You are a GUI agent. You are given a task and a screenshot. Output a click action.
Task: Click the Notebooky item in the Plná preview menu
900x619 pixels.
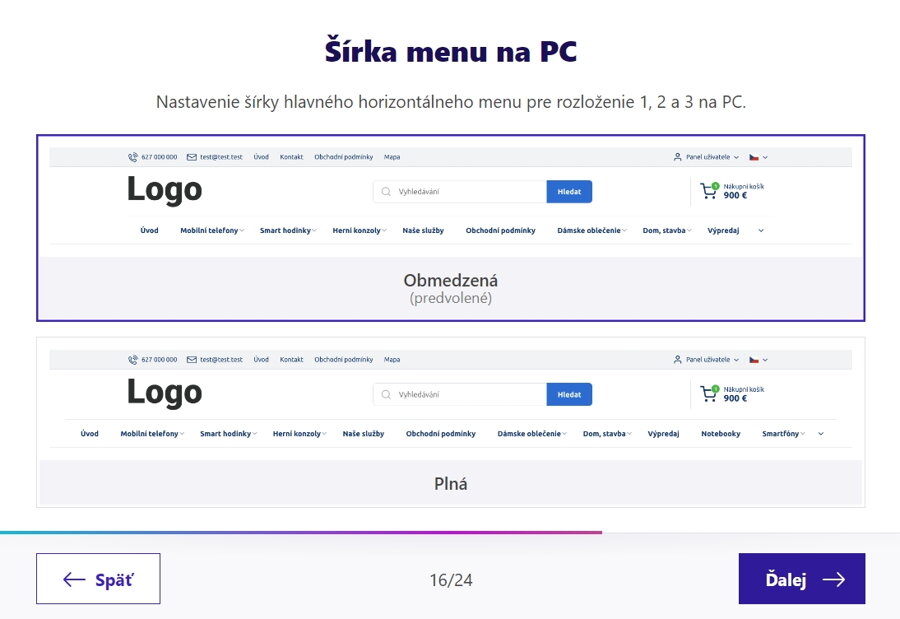(x=721, y=434)
